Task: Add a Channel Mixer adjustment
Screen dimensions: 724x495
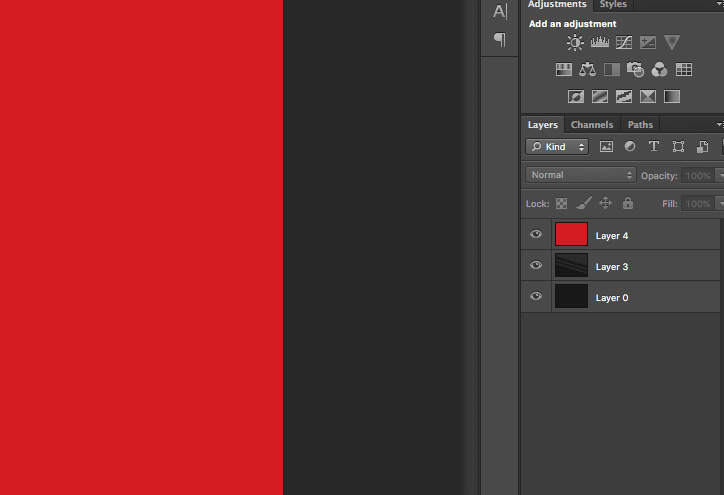Action: tap(660, 70)
